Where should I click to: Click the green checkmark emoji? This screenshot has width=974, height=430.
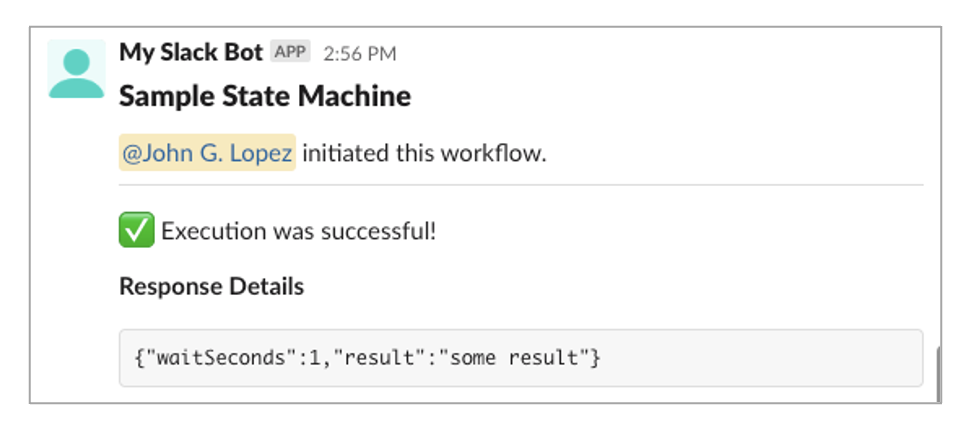tap(135, 231)
